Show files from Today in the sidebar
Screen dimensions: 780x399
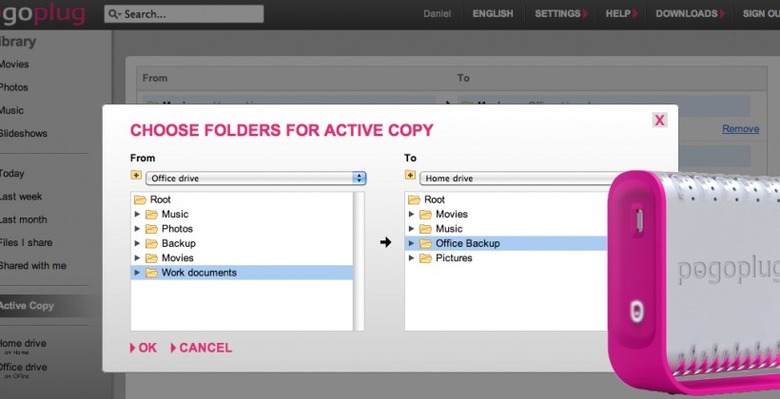tap(12, 174)
